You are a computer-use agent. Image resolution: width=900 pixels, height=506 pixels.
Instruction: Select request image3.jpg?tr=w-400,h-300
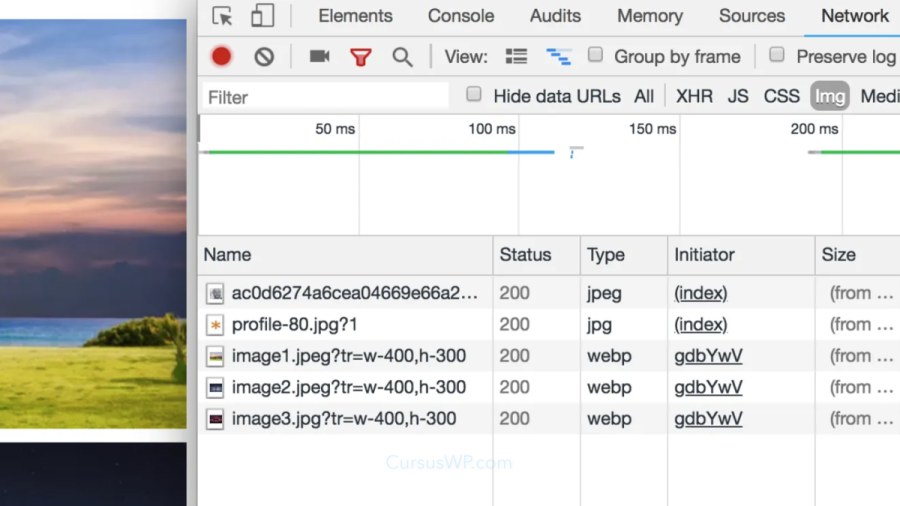344,419
